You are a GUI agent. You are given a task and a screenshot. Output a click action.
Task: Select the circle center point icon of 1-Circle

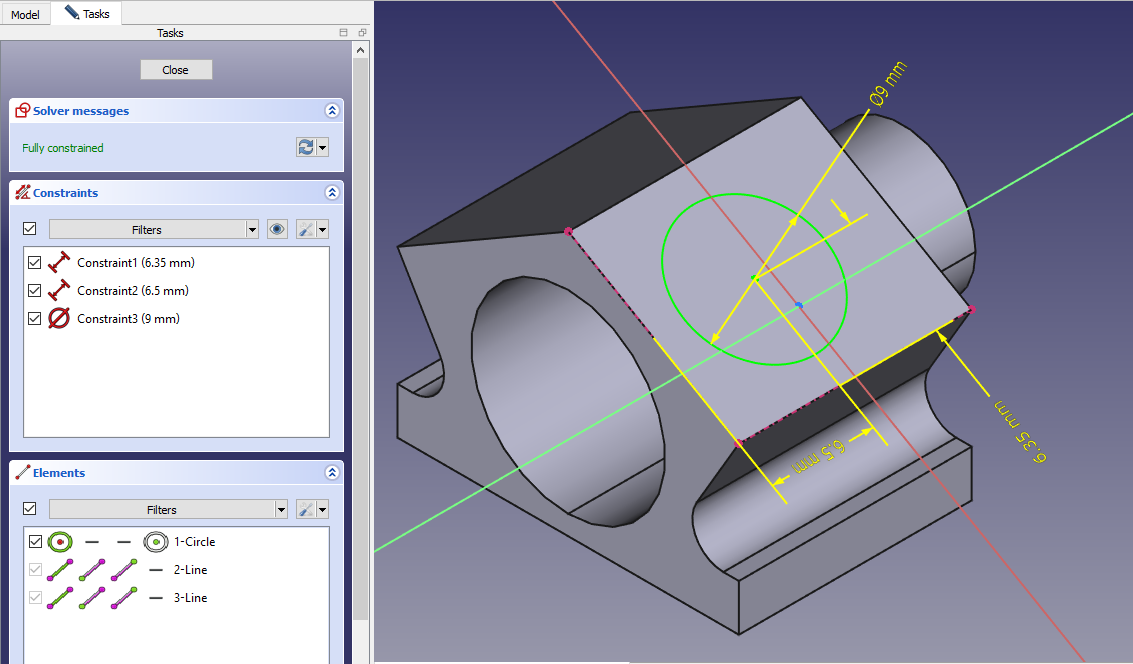(155, 542)
